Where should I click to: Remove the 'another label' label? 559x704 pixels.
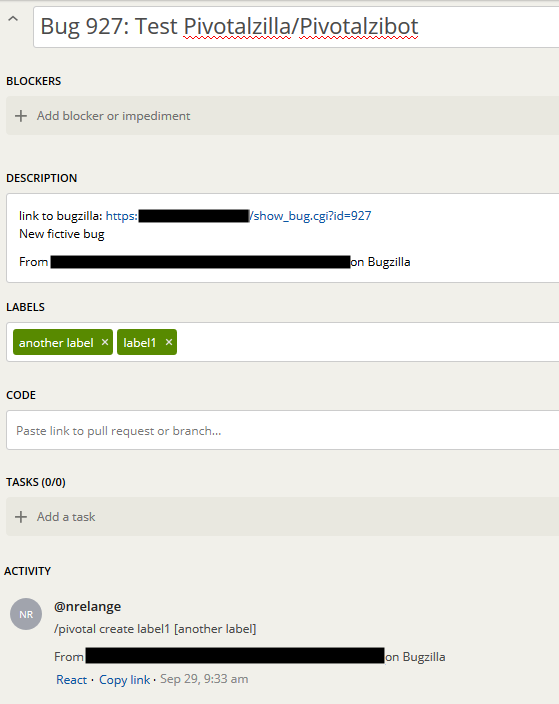pos(105,342)
